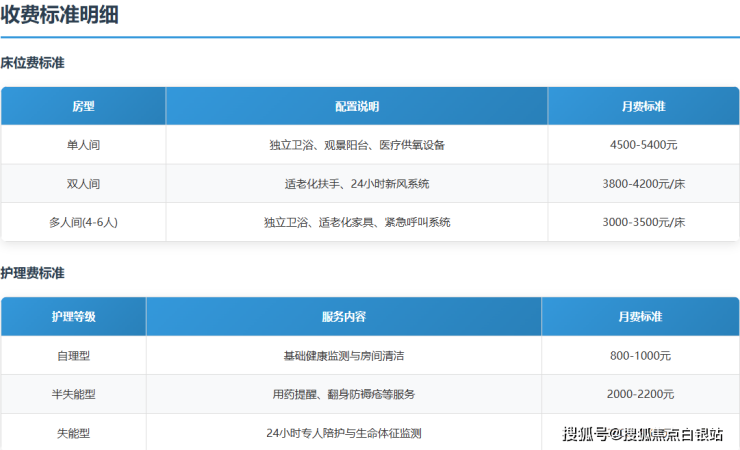Select the 双人间 row label
The width and height of the screenshot is (740, 450).
83,184
